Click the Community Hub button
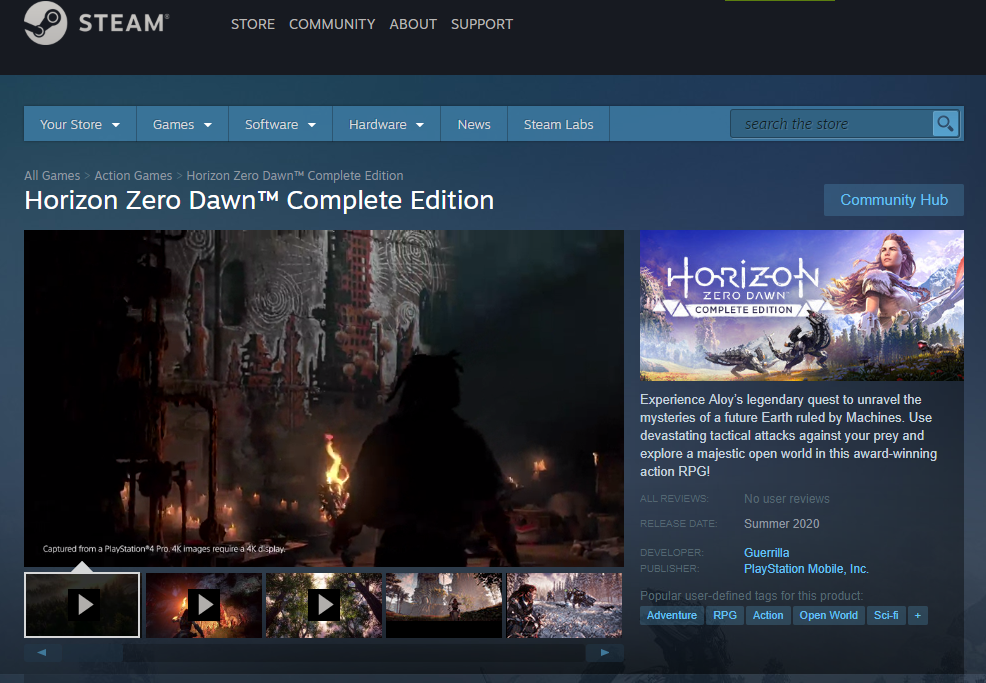Screen dimensions: 986x683 pos(894,200)
